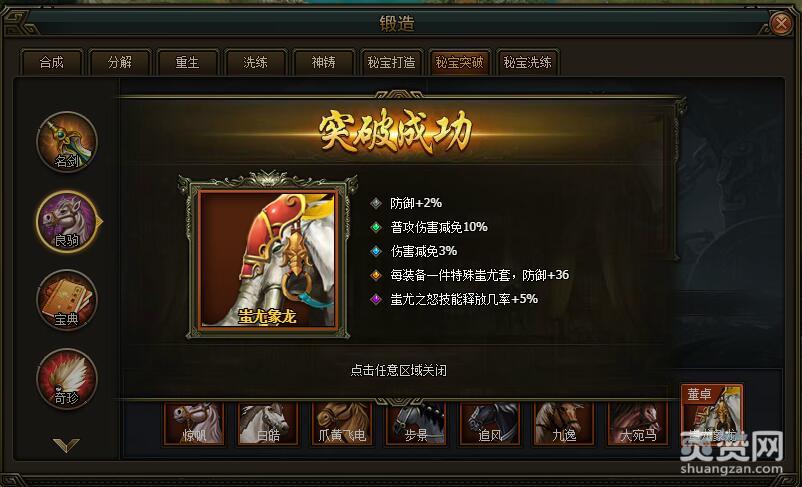The width and height of the screenshot is (802, 487).
Task: Select the 董卓 equipped mount card
Action: click(711, 414)
